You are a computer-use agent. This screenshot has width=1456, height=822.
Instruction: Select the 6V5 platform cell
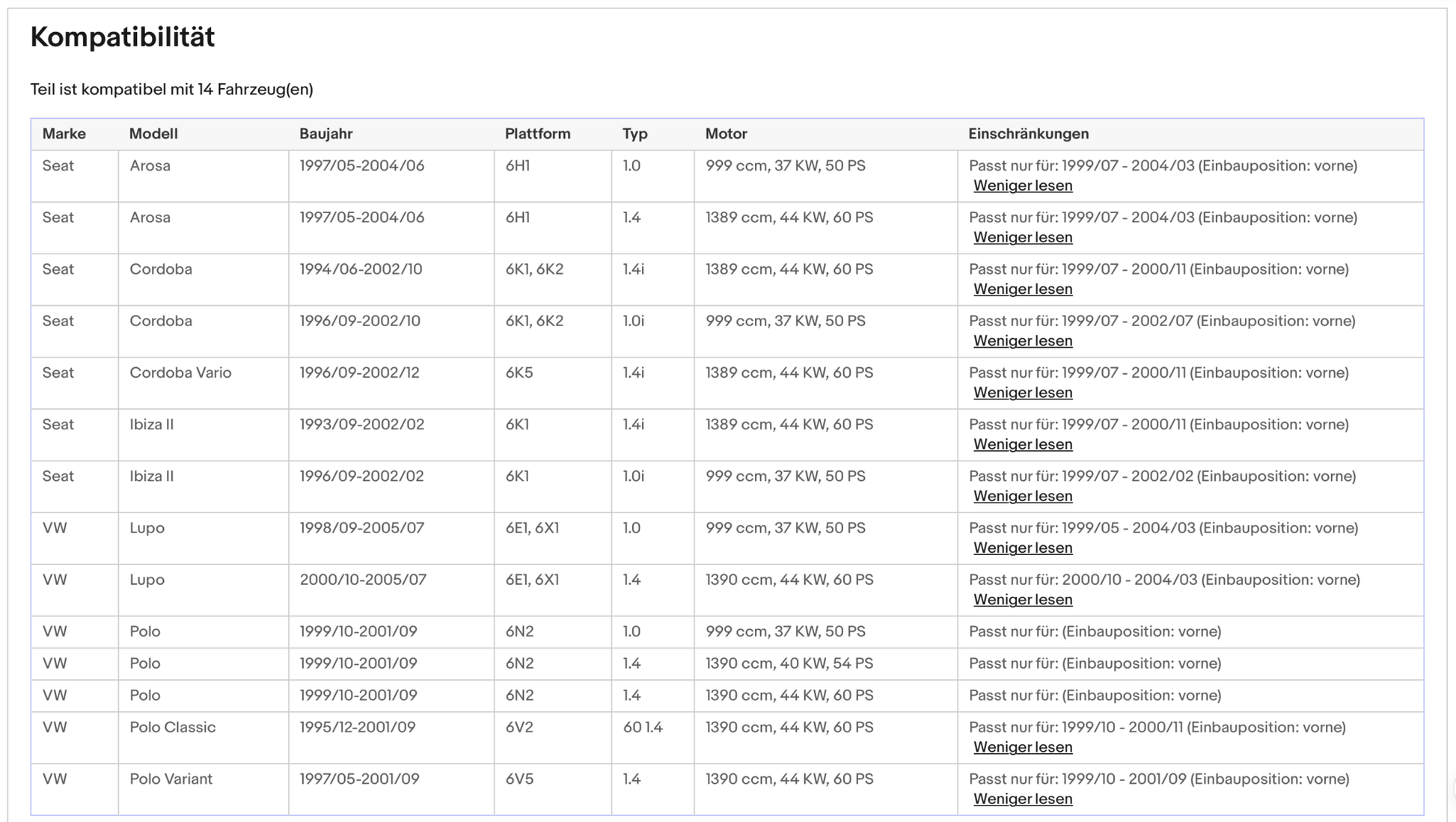pyautogui.click(x=519, y=779)
